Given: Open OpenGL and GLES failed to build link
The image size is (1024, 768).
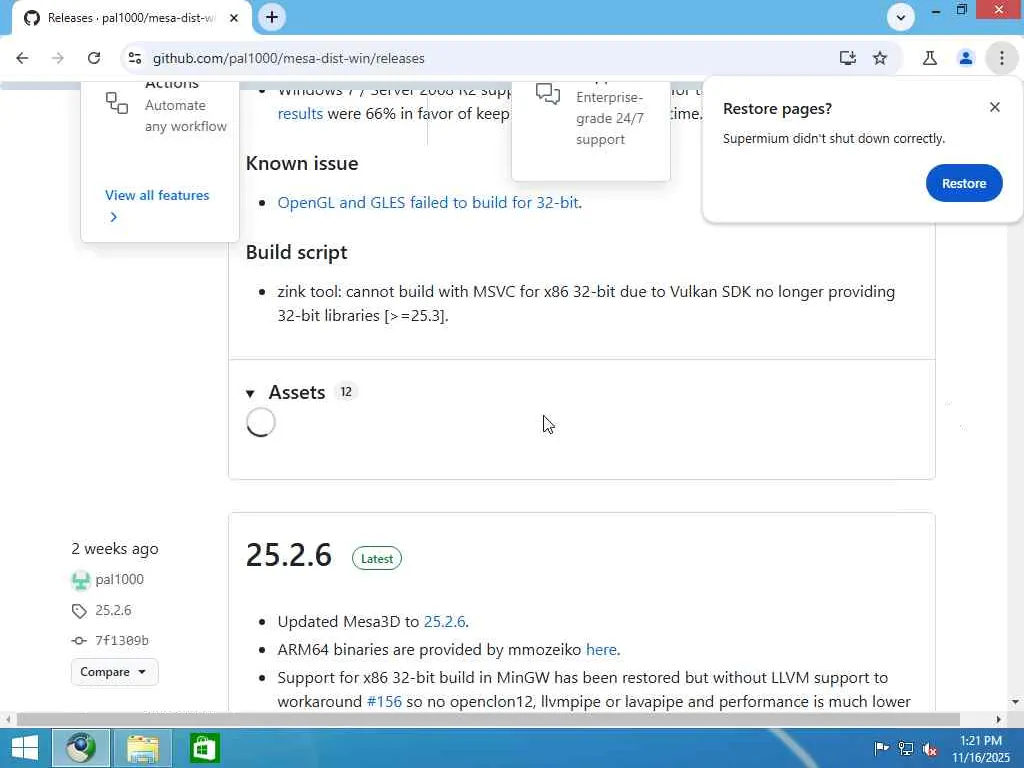Looking at the screenshot, I should [428, 202].
